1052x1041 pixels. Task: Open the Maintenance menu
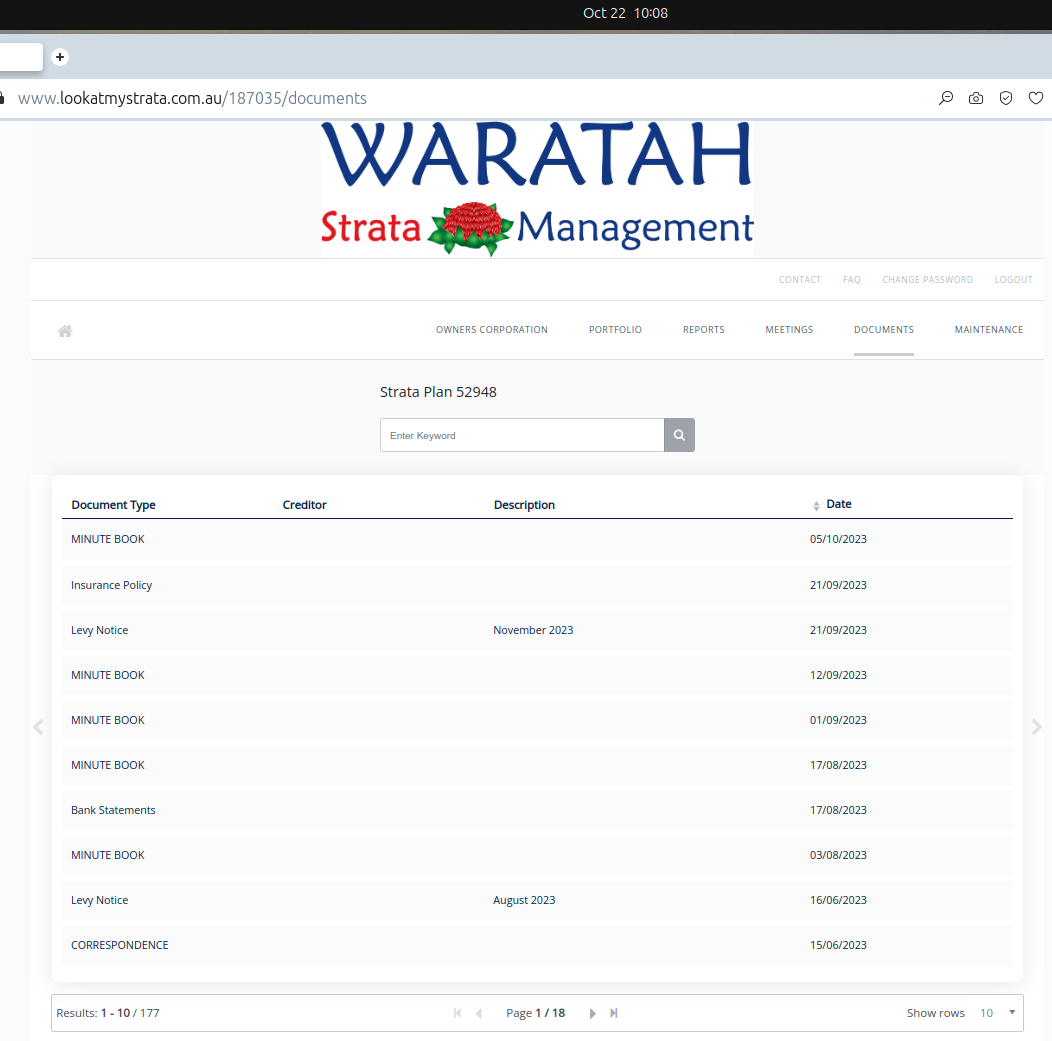(x=989, y=329)
